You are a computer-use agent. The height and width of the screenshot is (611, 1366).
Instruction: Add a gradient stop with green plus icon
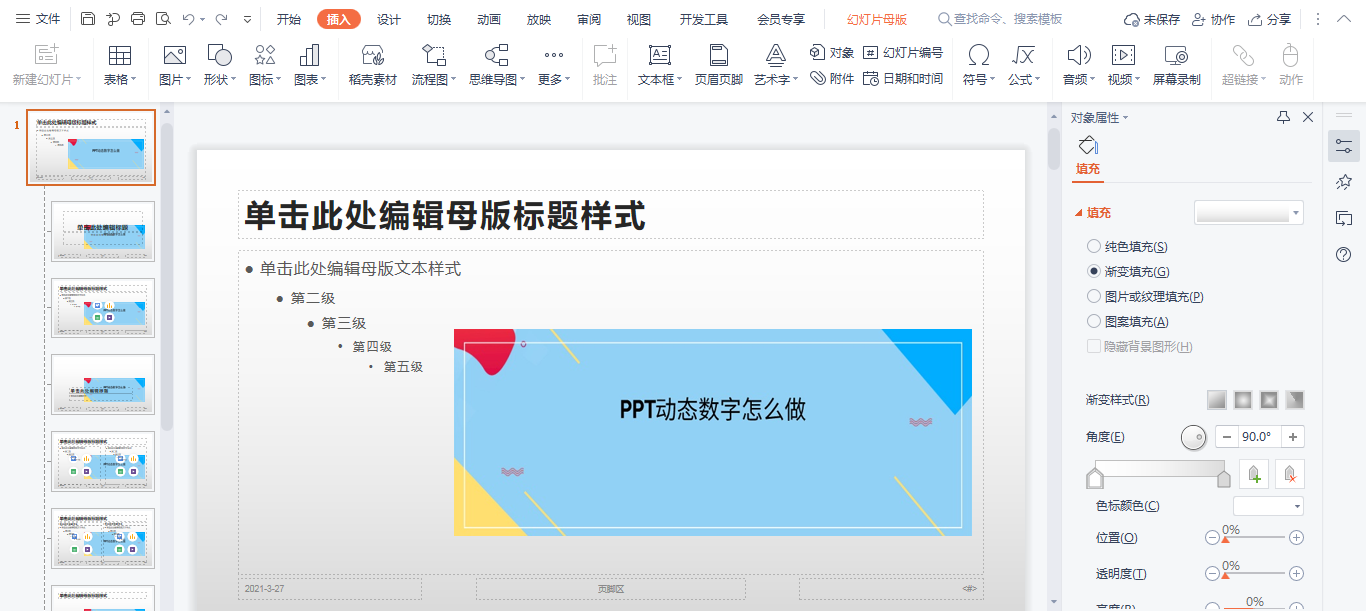(x=1254, y=475)
